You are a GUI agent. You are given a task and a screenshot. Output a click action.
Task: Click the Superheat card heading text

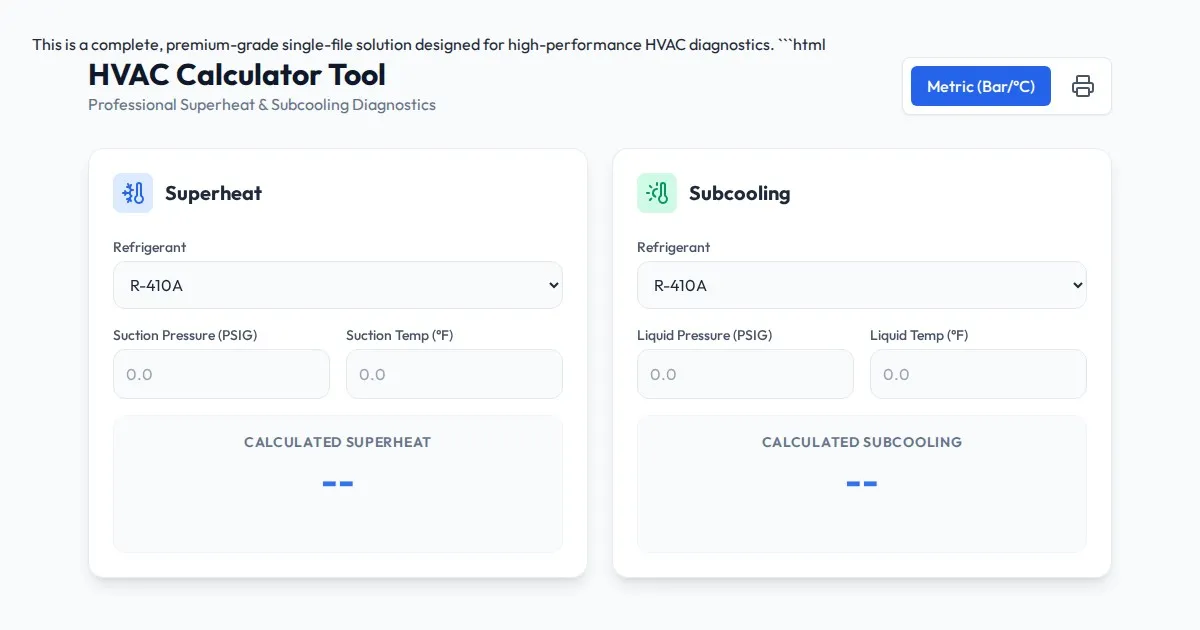point(213,193)
